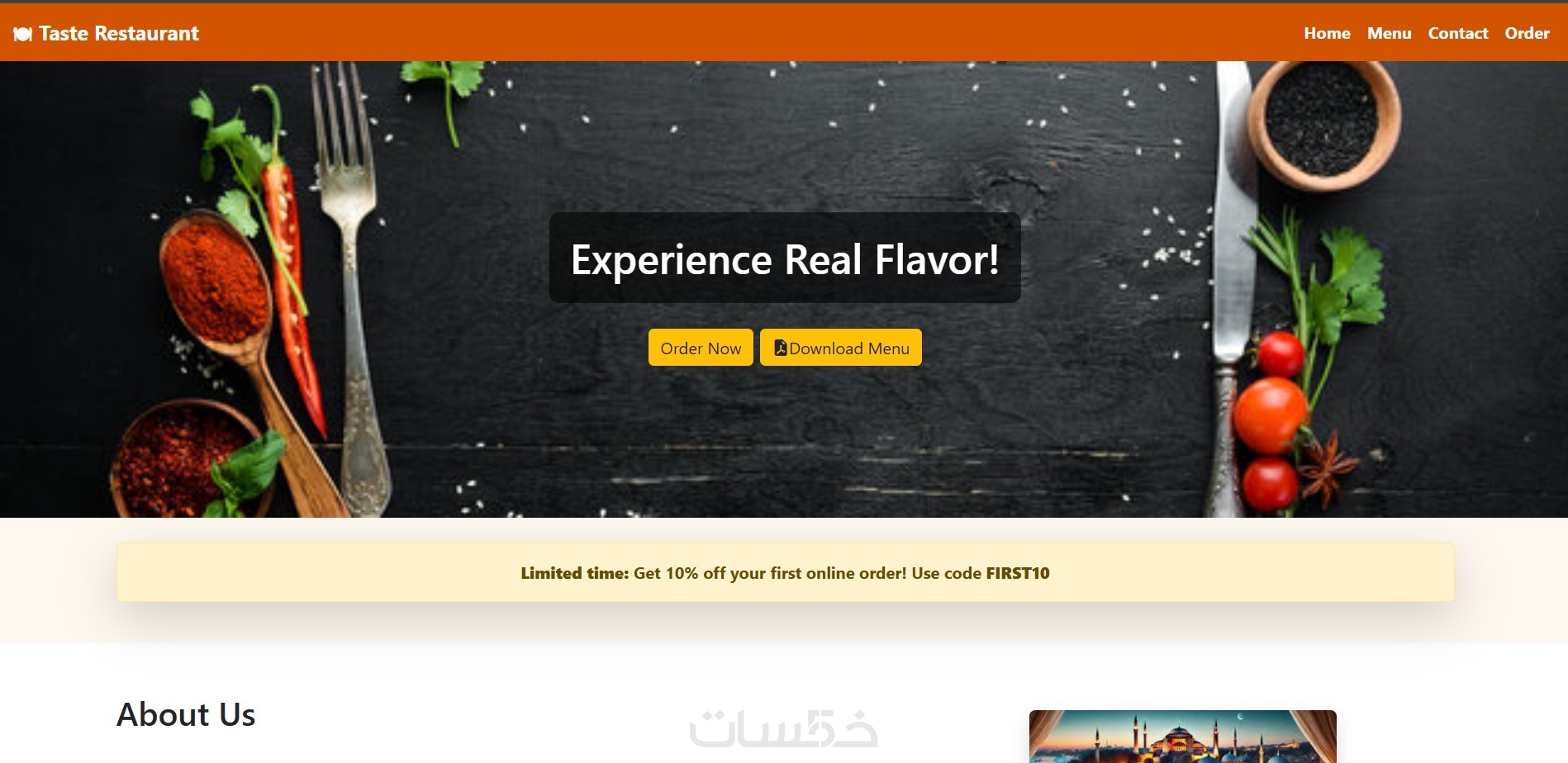Image resolution: width=1568 pixels, height=763 pixels.
Task: Click the gray Arabic watermark logo
Action: [x=783, y=728]
